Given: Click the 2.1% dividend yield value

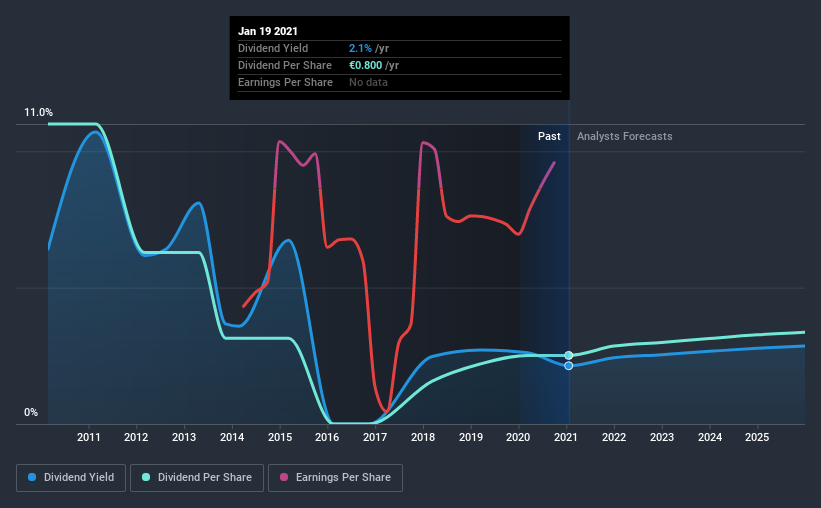Looking at the screenshot, I should [360, 48].
